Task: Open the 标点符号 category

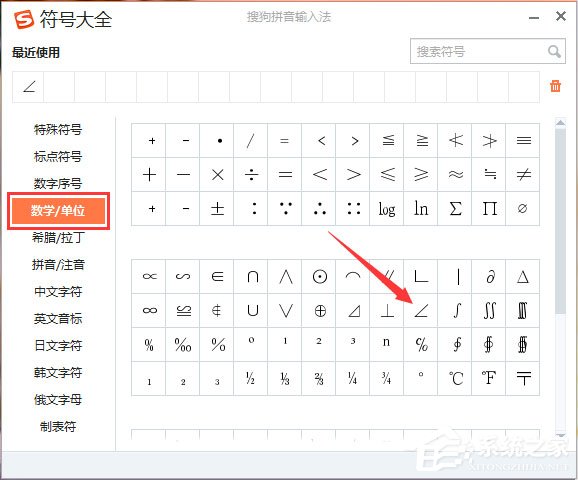Action: click(x=58, y=157)
